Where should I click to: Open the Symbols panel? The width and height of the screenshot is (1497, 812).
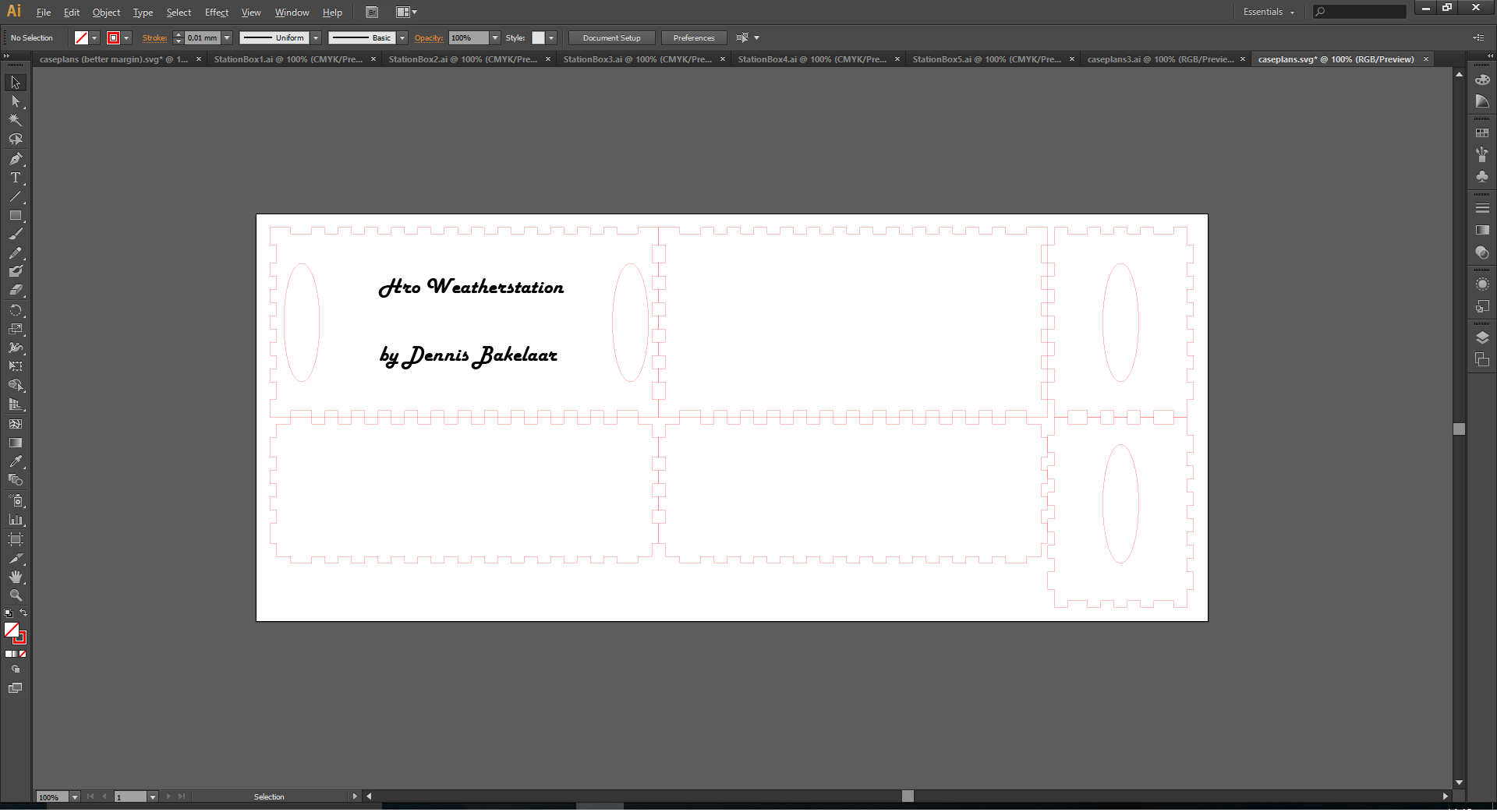click(x=1482, y=177)
